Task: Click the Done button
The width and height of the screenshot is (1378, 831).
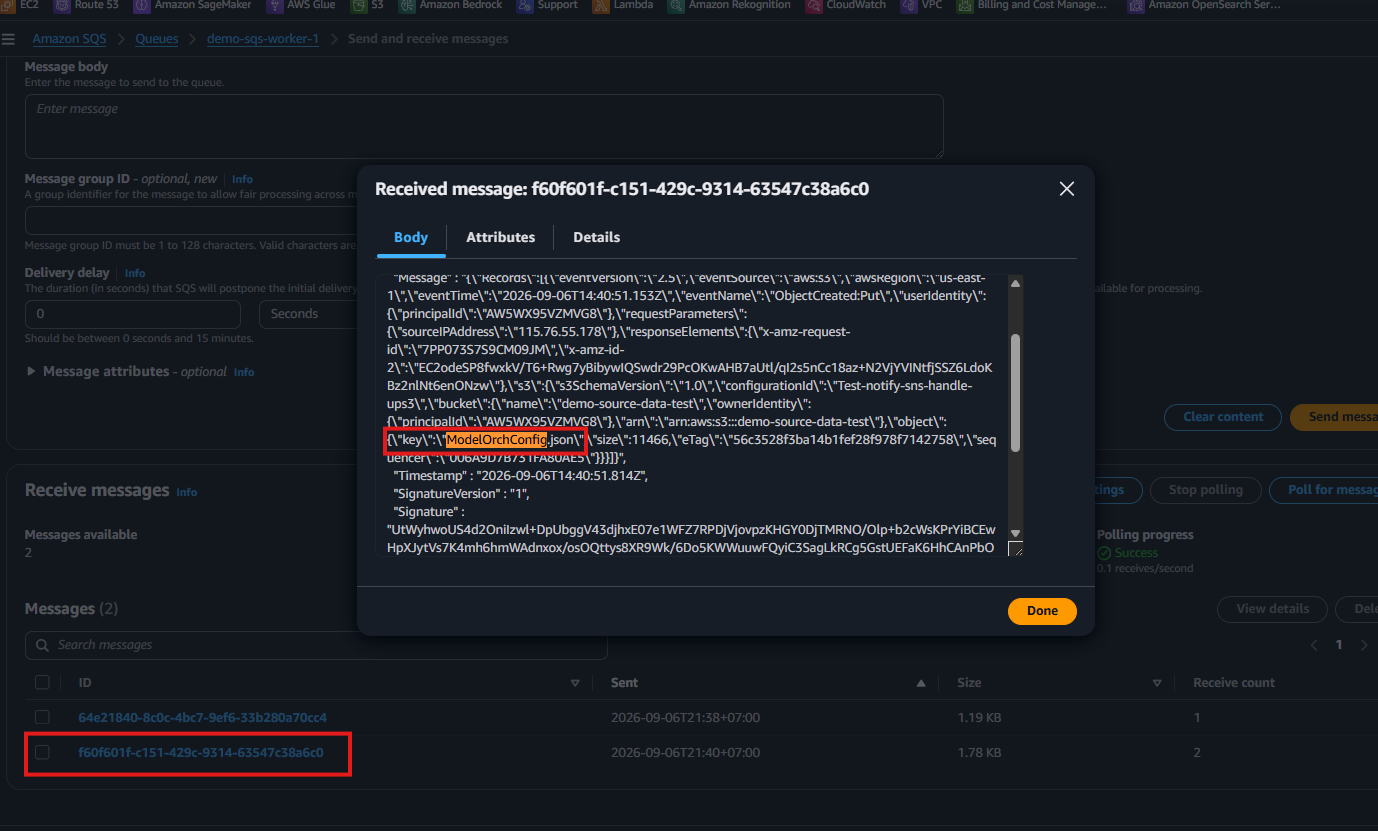Action: click(x=1042, y=611)
